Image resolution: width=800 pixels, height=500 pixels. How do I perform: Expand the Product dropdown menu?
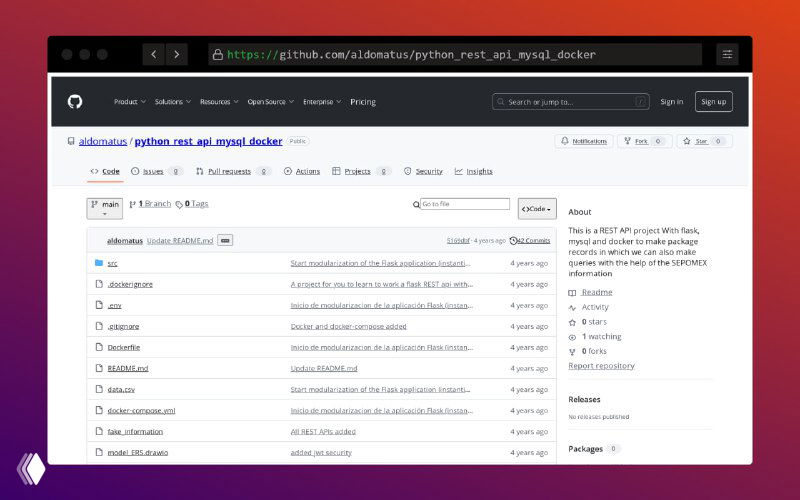click(130, 102)
